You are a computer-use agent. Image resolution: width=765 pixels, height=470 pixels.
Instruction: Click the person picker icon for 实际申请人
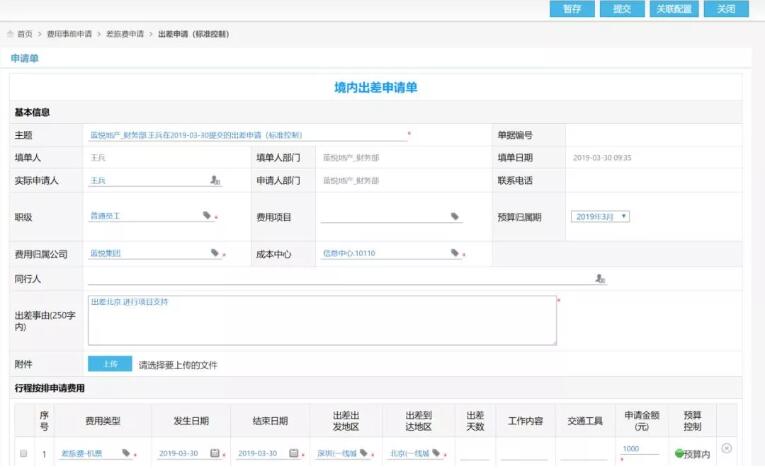215,181
